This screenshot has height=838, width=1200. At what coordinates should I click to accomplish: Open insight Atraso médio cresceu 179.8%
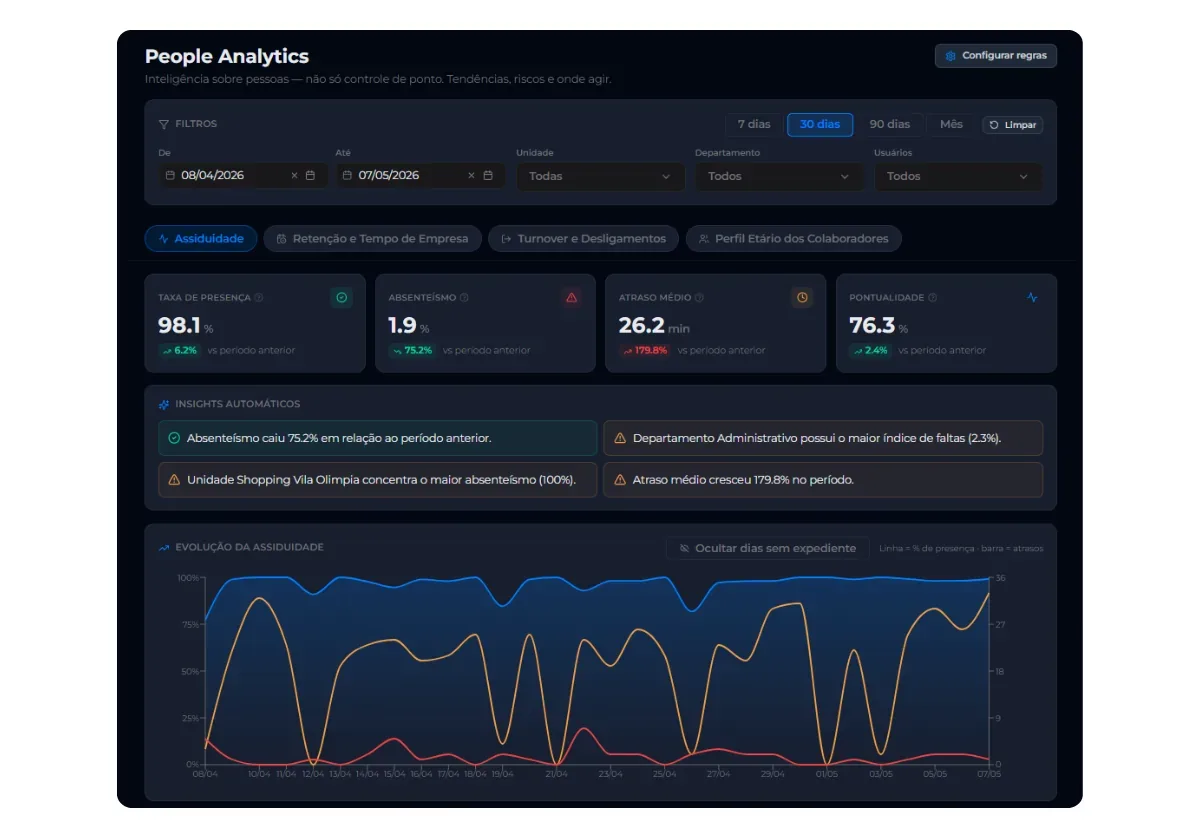point(823,479)
